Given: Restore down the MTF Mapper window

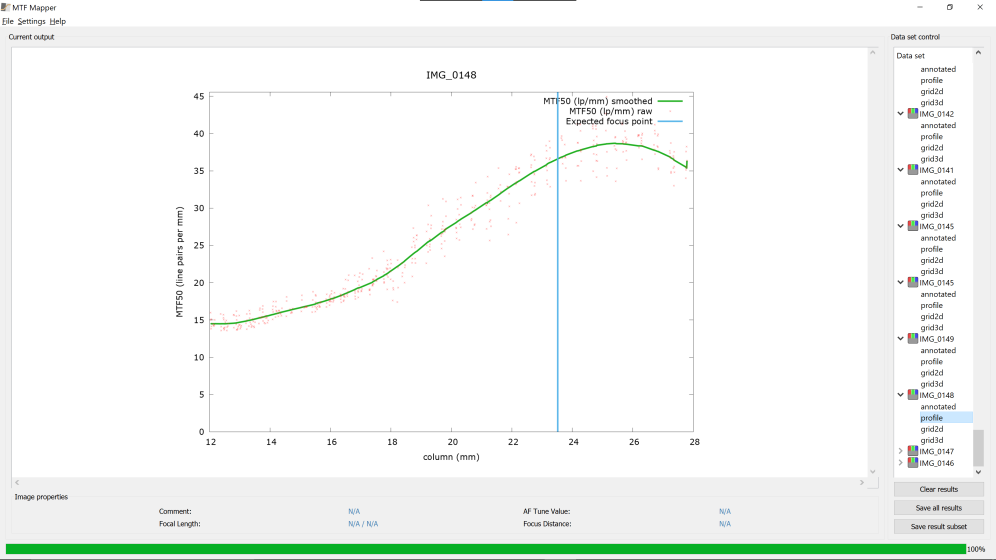Looking at the screenshot, I should coord(950,8).
